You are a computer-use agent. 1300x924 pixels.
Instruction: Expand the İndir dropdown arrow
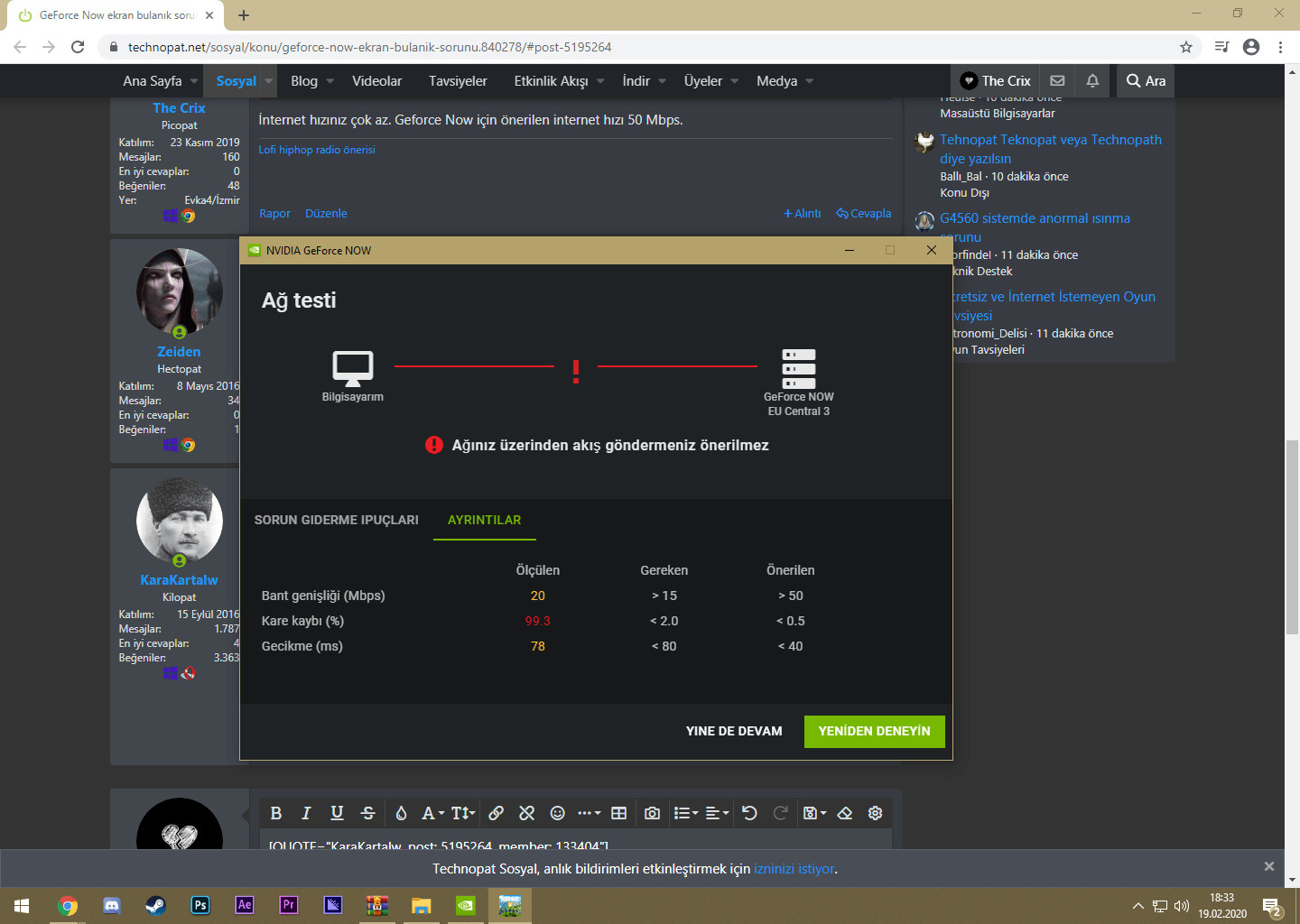pyautogui.click(x=663, y=80)
